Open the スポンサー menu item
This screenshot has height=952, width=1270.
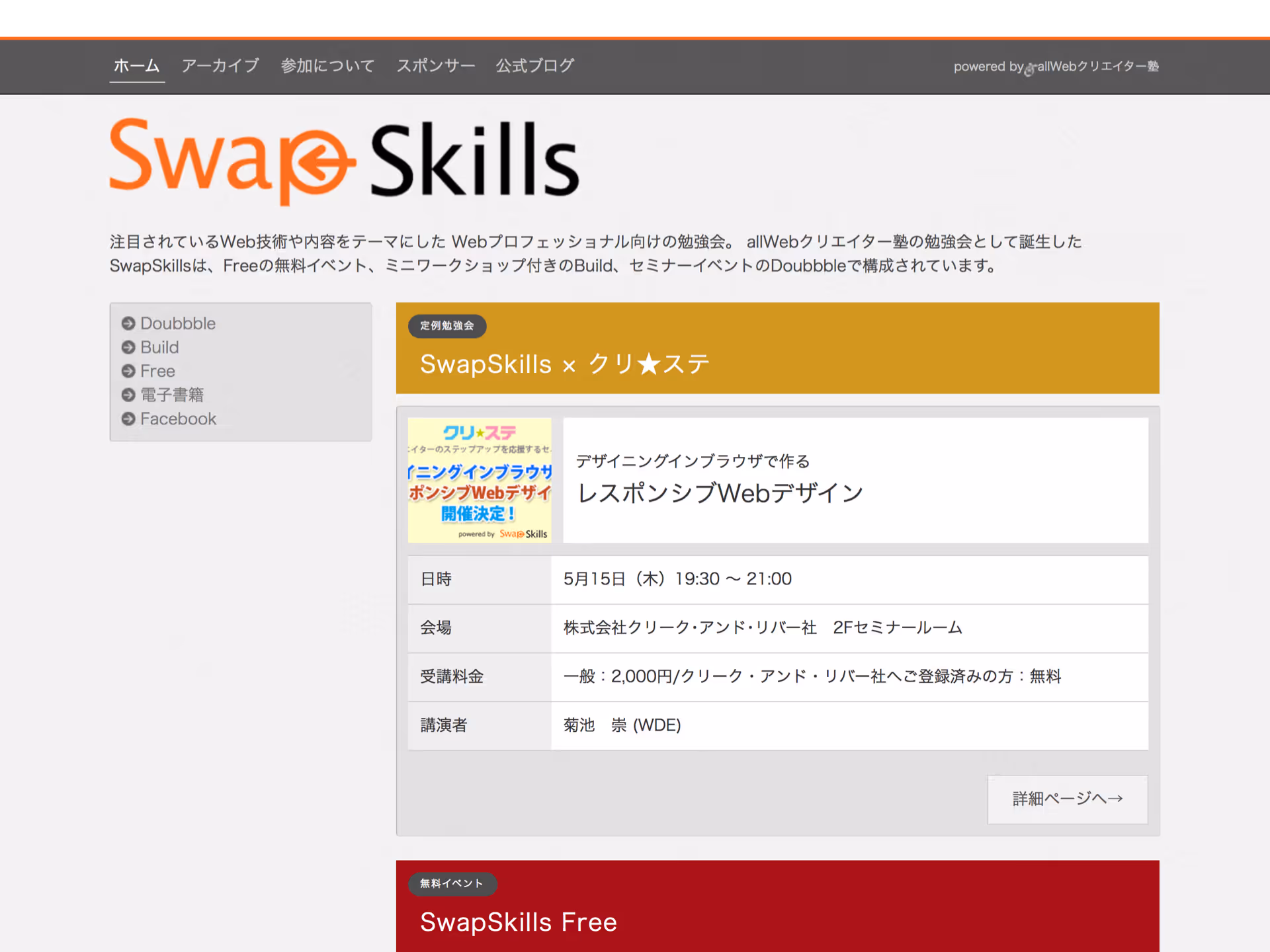click(x=435, y=65)
